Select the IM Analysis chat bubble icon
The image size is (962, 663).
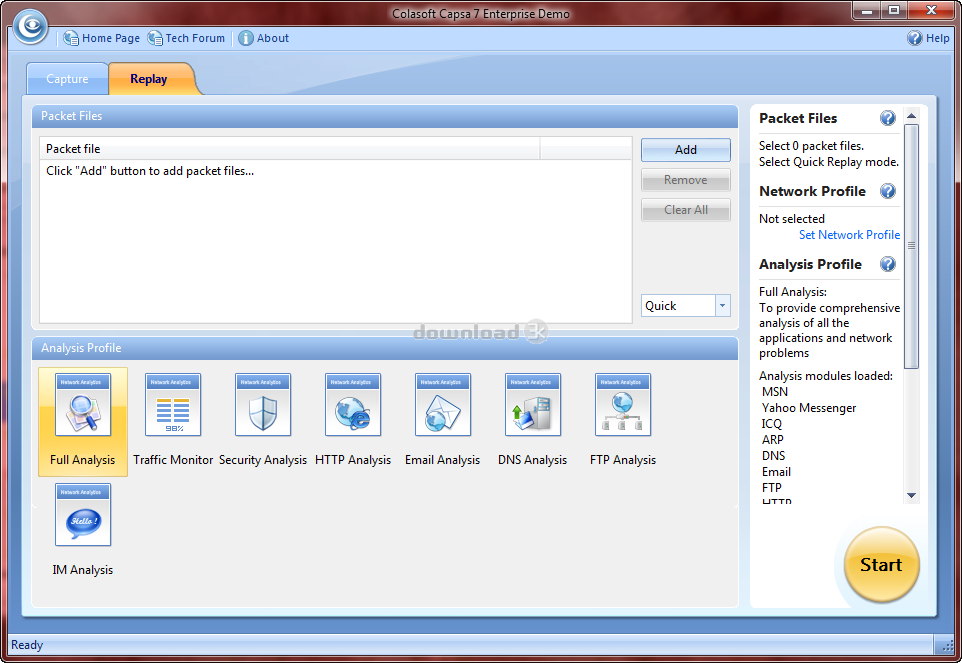[x=83, y=515]
